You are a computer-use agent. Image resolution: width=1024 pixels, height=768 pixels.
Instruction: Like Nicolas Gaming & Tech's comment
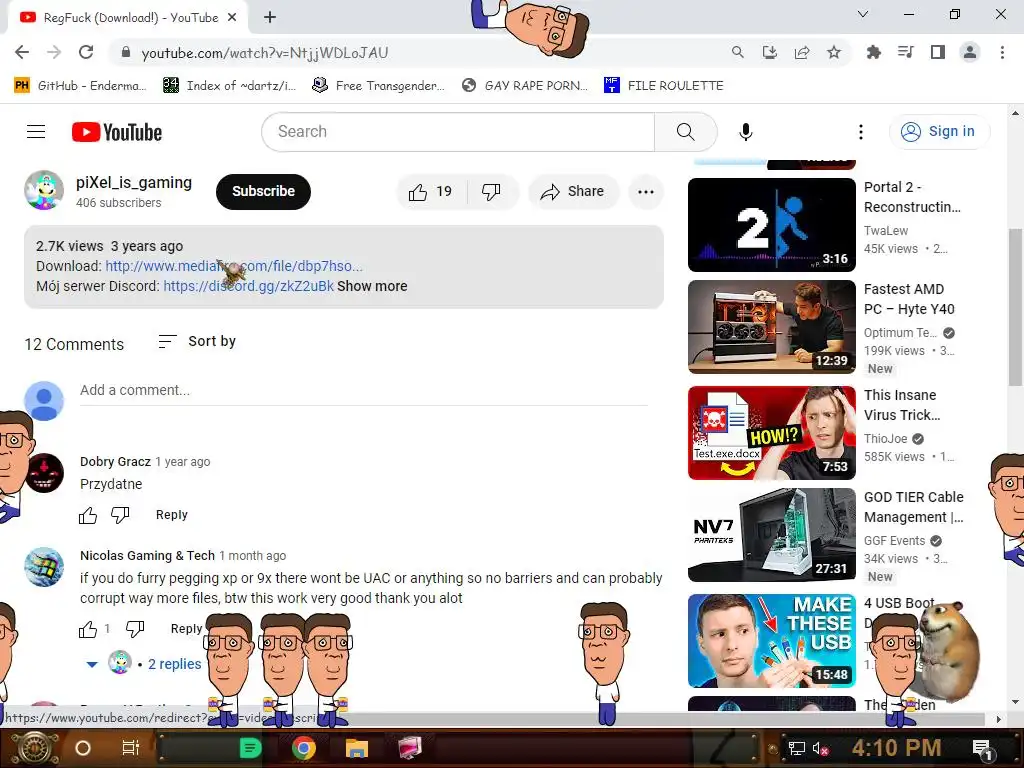pyautogui.click(x=88, y=629)
